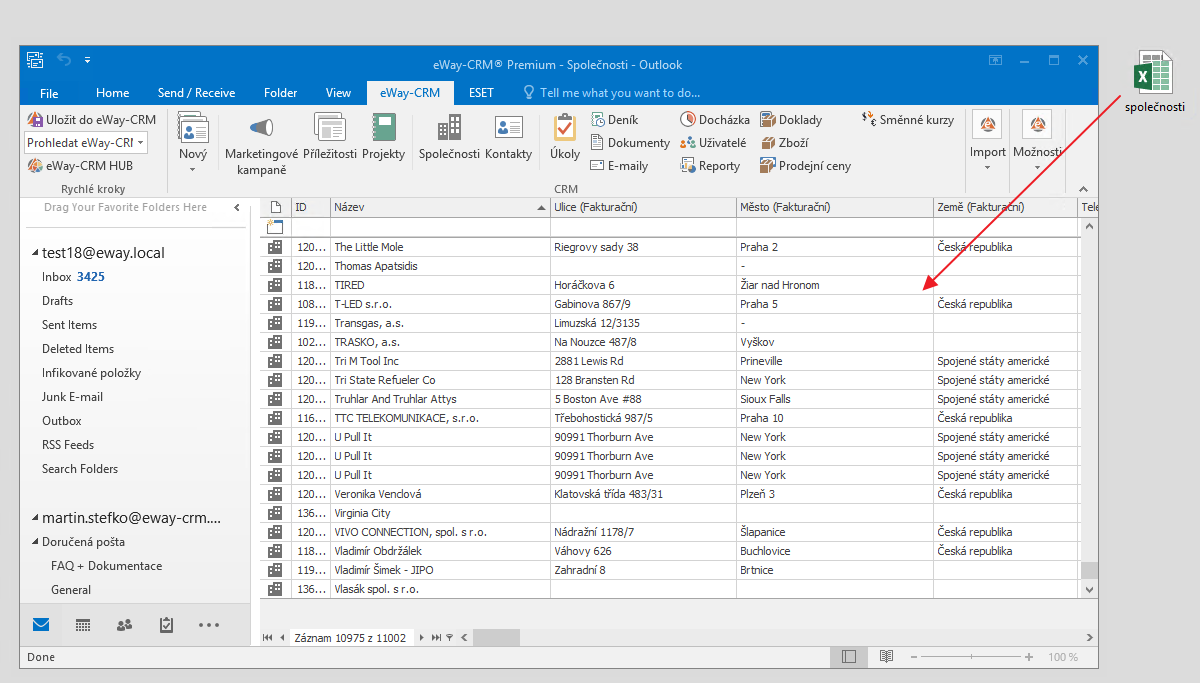Open the Doklady module
Screen dimensions: 1200x683
pyautogui.click(x=791, y=120)
